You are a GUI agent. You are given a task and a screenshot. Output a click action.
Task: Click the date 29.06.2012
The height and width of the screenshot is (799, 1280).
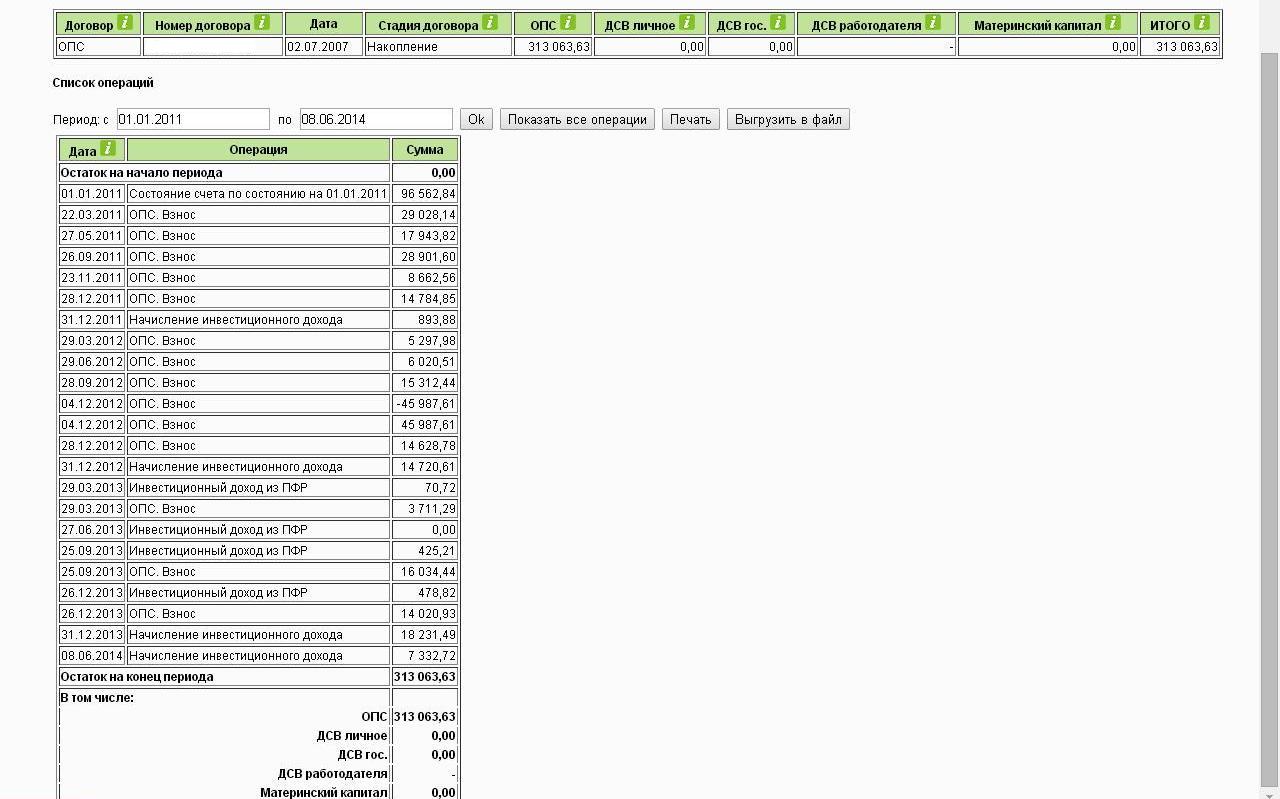coord(92,361)
